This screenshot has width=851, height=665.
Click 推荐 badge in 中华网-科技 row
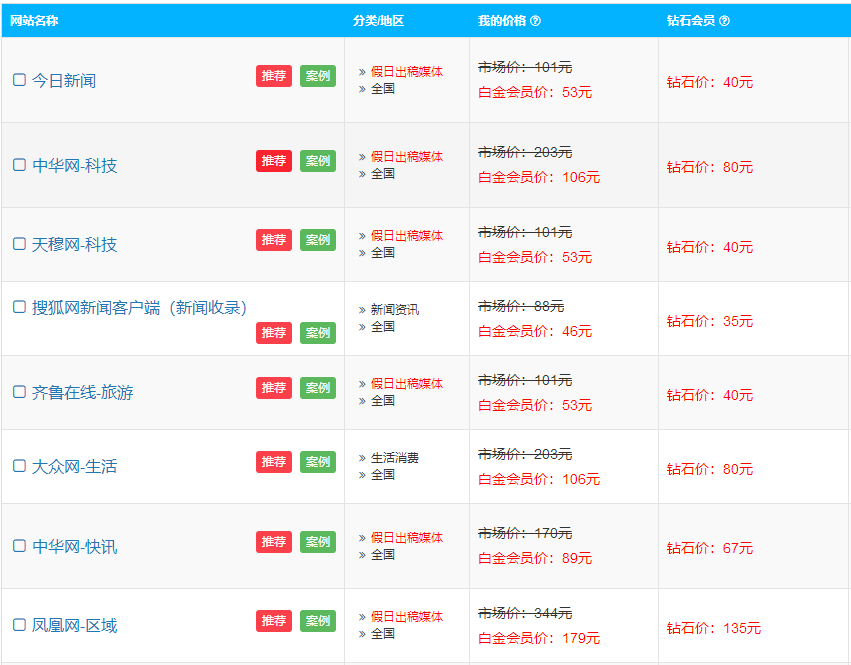[x=274, y=161]
